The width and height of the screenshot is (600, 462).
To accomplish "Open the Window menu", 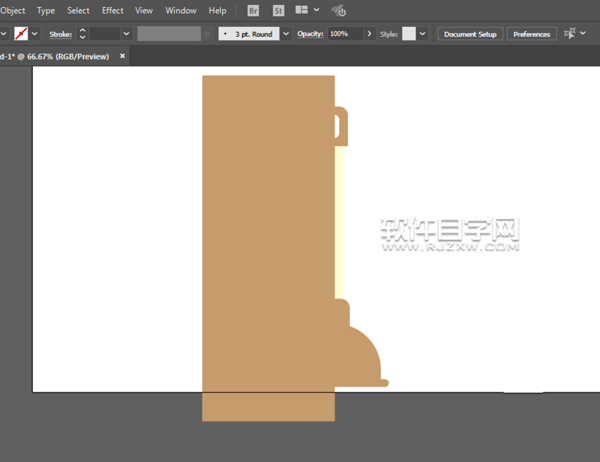I will (x=181, y=10).
